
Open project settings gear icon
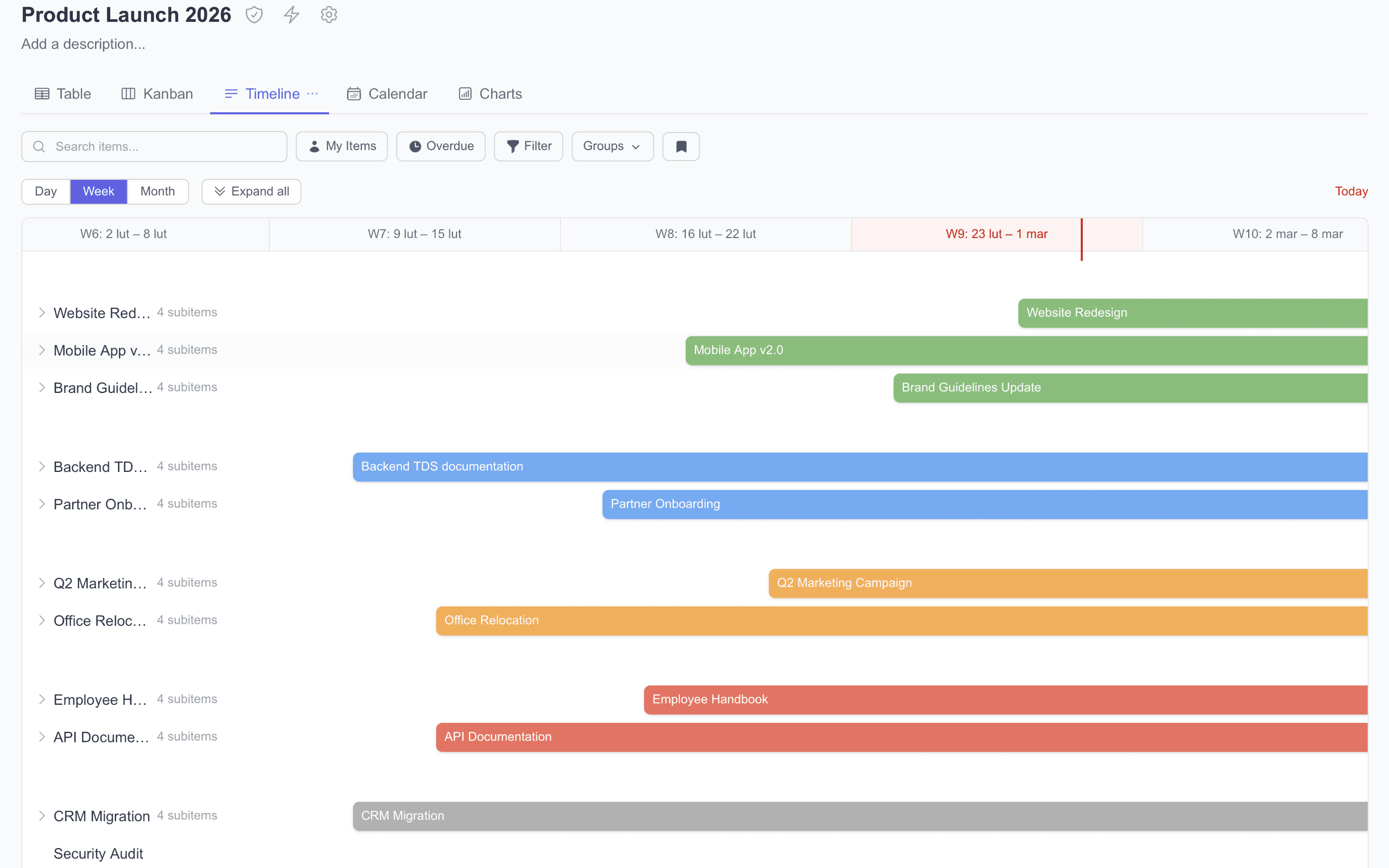pos(329,15)
